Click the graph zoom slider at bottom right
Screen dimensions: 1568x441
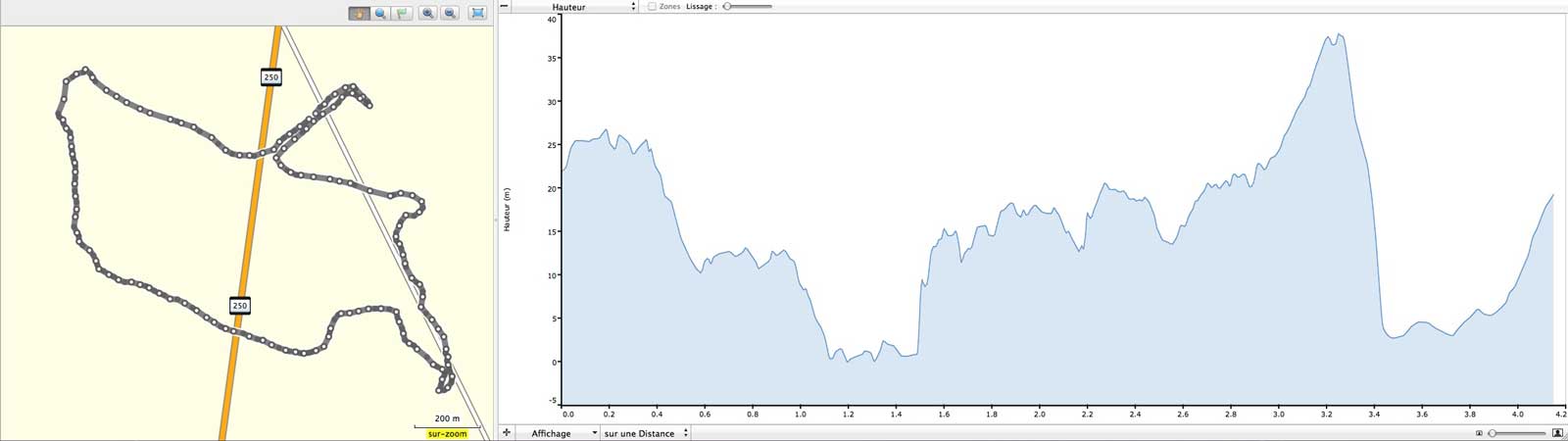[1518, 433]
